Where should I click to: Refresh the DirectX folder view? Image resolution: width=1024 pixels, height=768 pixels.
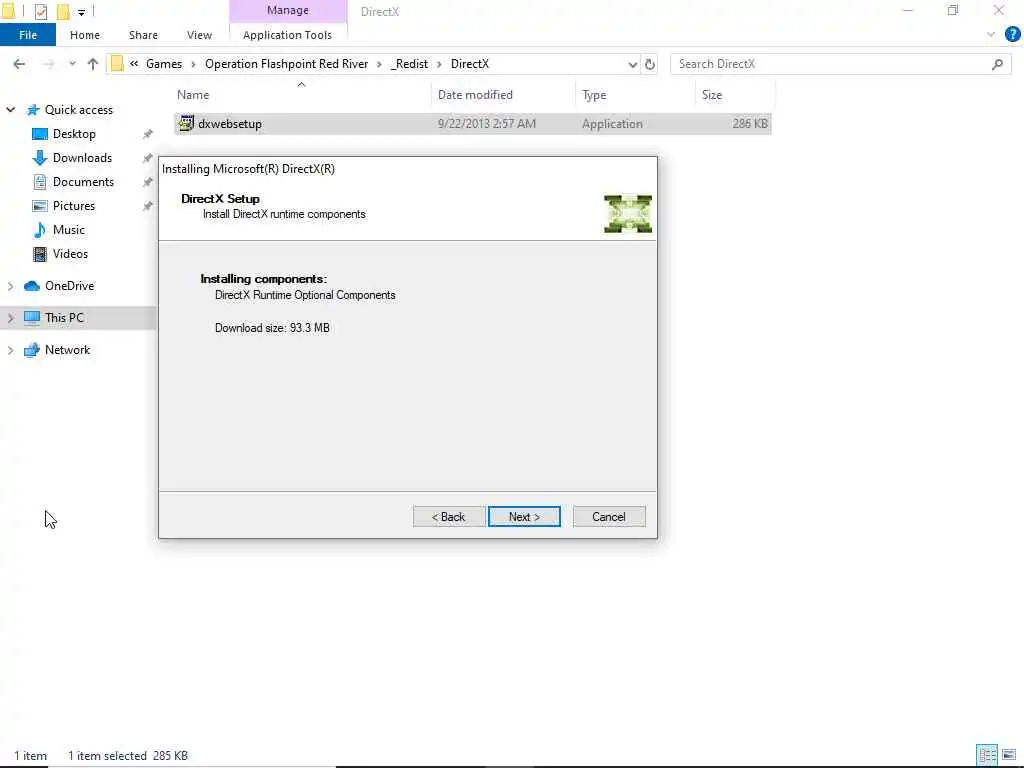[650, 64]
